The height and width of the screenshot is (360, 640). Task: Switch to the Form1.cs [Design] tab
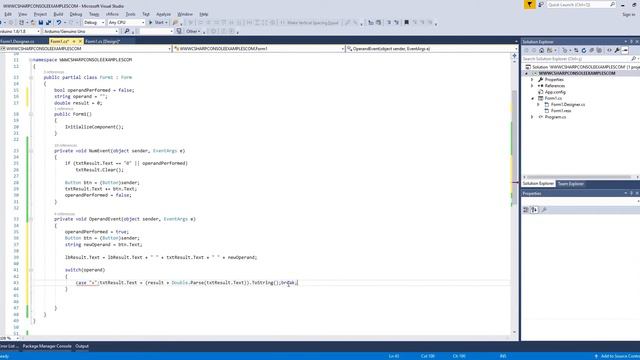pos(102,42)
